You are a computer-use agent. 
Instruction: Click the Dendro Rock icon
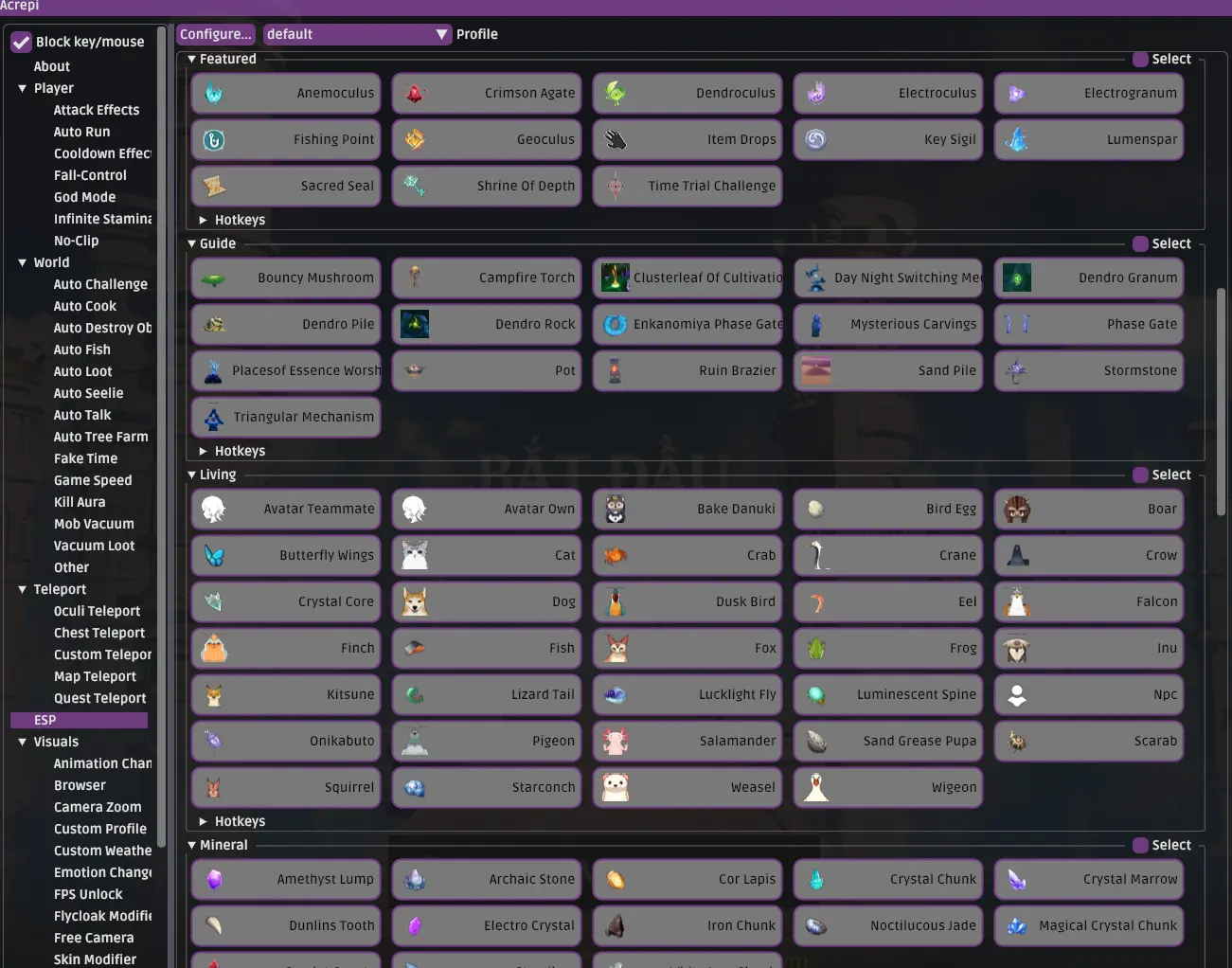(415, 324)
